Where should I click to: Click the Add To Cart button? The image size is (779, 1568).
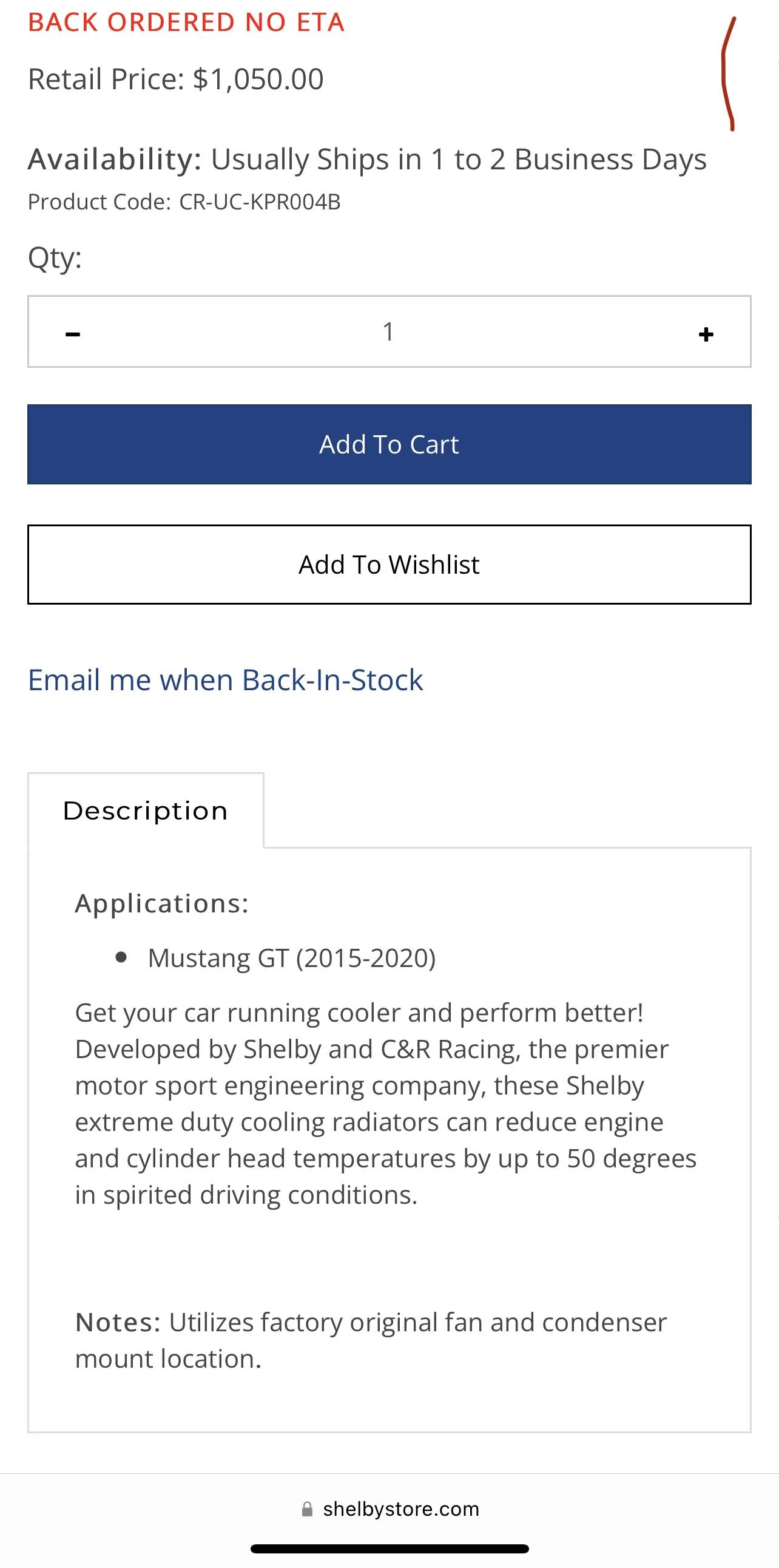click(x=389, y=444)
